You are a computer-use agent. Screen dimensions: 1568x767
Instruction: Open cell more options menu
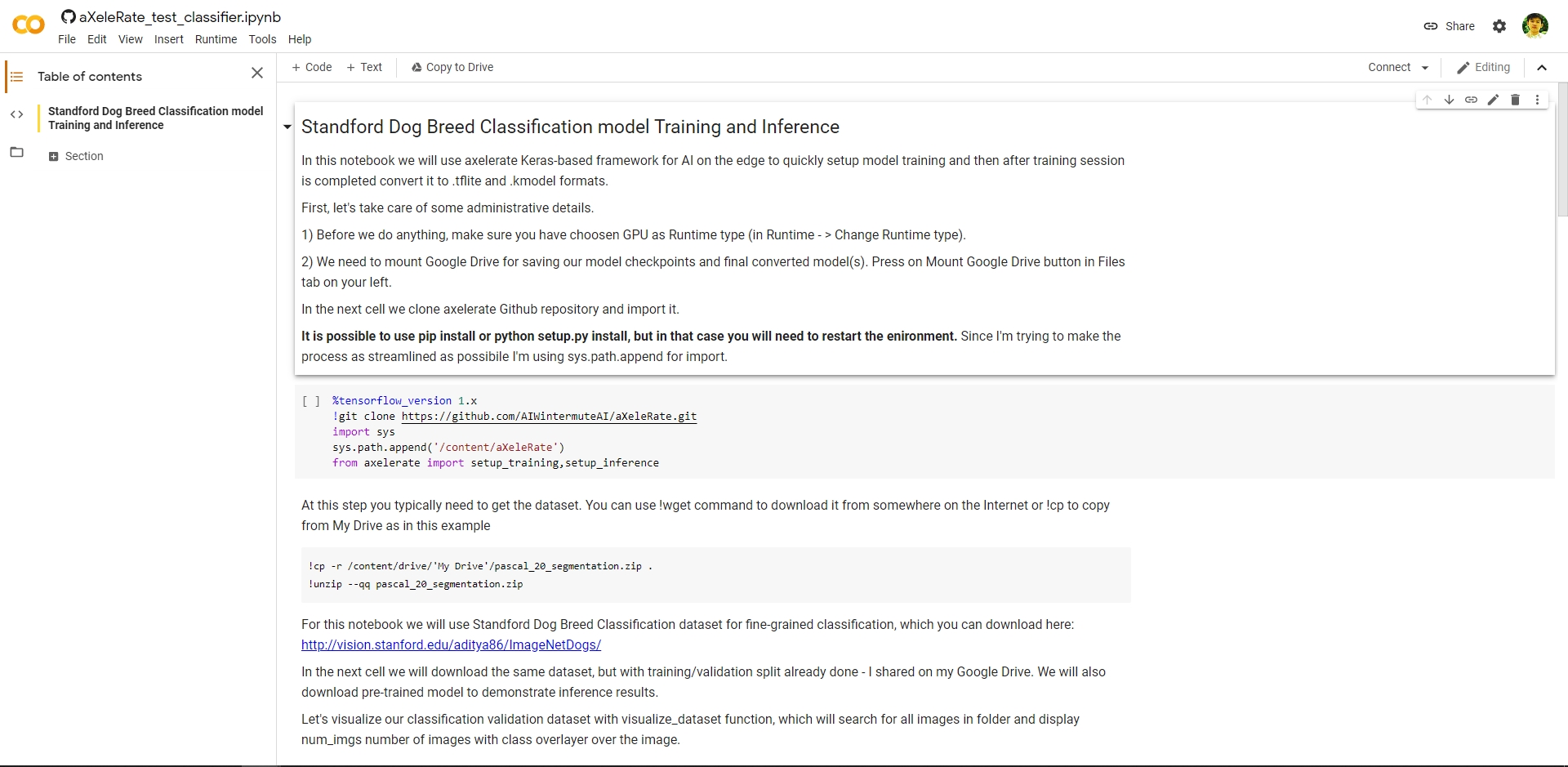(1537, 100)
